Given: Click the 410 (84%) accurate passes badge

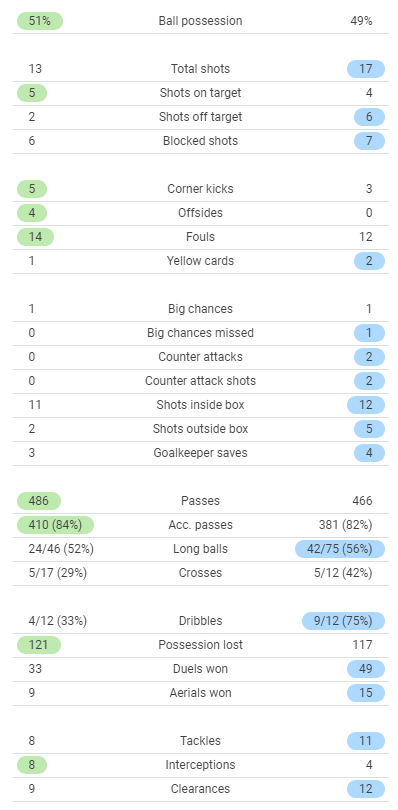Looking at the screenshot, I should tap(55, 525).
